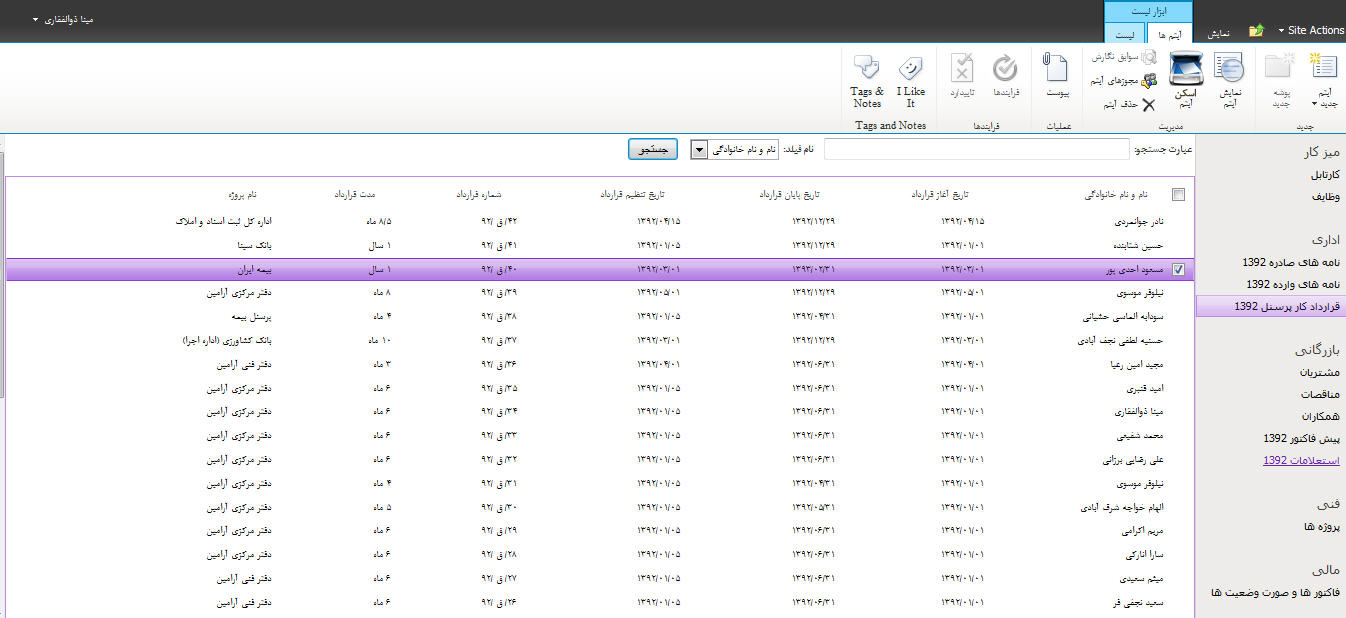The height and width of the screenshot is (618, 1346).
Task: Click the بانک سینا project cell
Action: [253, 245]
